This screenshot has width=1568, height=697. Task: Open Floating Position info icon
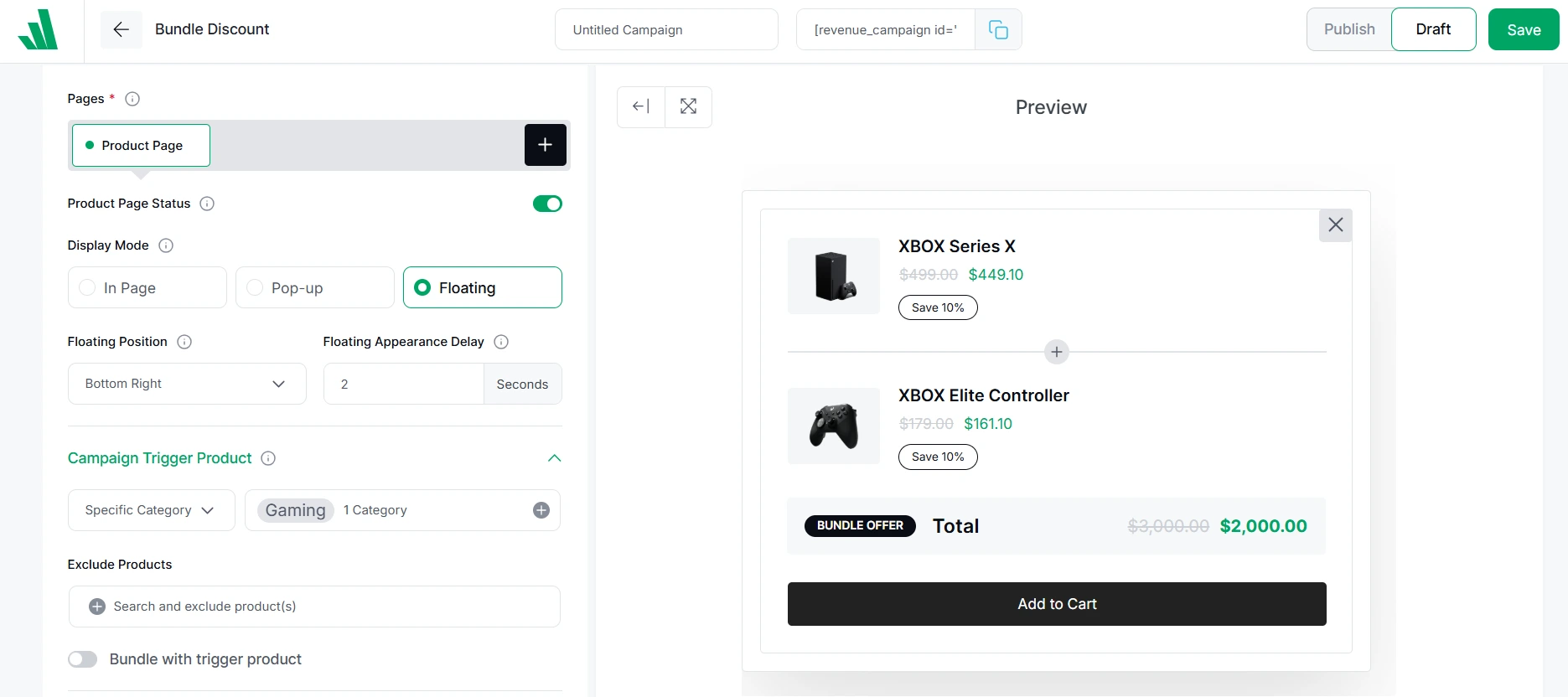[184, 342]
